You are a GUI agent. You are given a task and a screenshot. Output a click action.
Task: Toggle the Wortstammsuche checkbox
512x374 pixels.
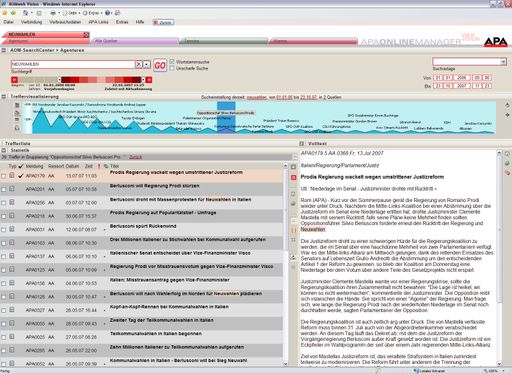pos(172,62)
